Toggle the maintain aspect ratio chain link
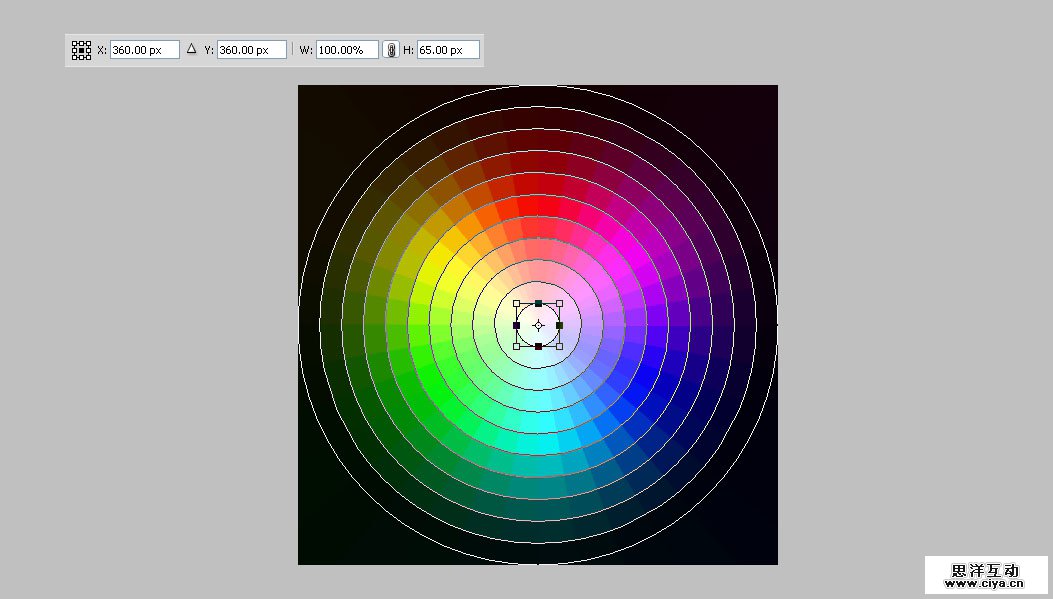1053x599 pixels. [x=392, y=50]
